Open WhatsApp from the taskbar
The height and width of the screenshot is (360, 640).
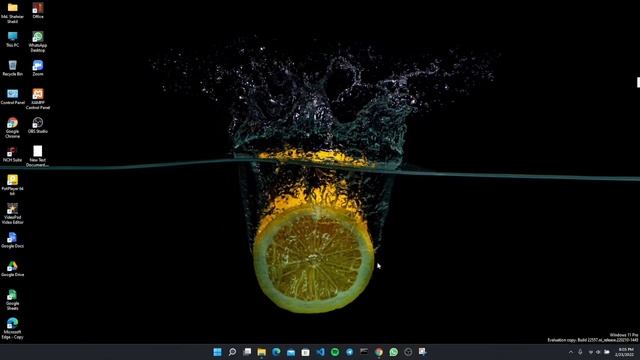coord(393,352)
